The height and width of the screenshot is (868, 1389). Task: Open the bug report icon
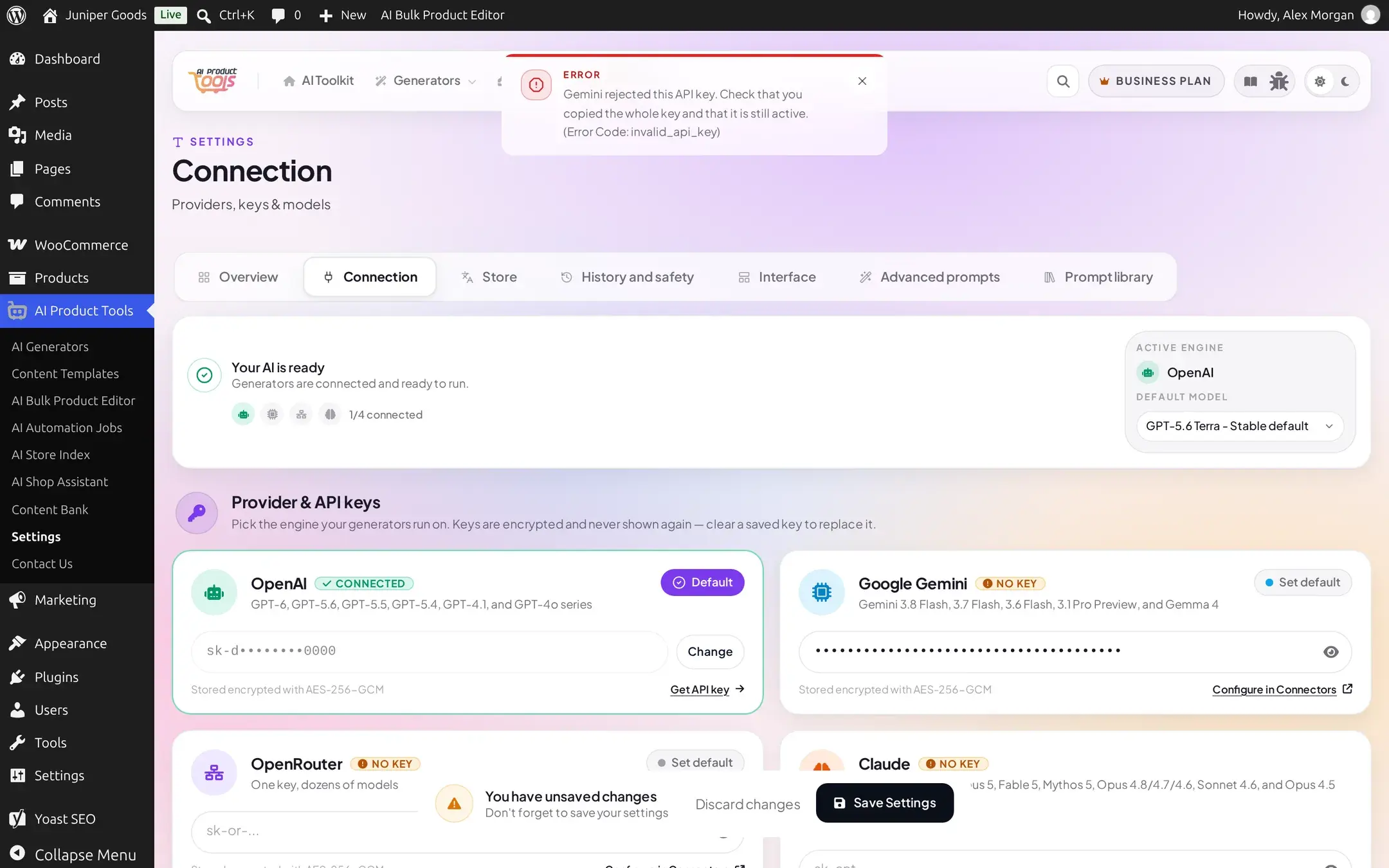coord(1278,81)
